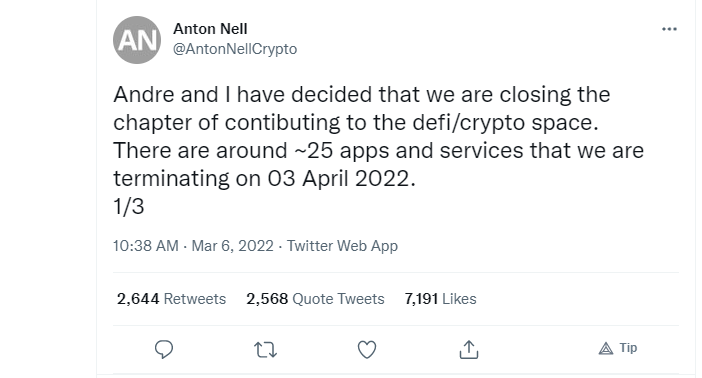Click the '1/3' thread marker text
702x378 pixels.
point(129,207)
